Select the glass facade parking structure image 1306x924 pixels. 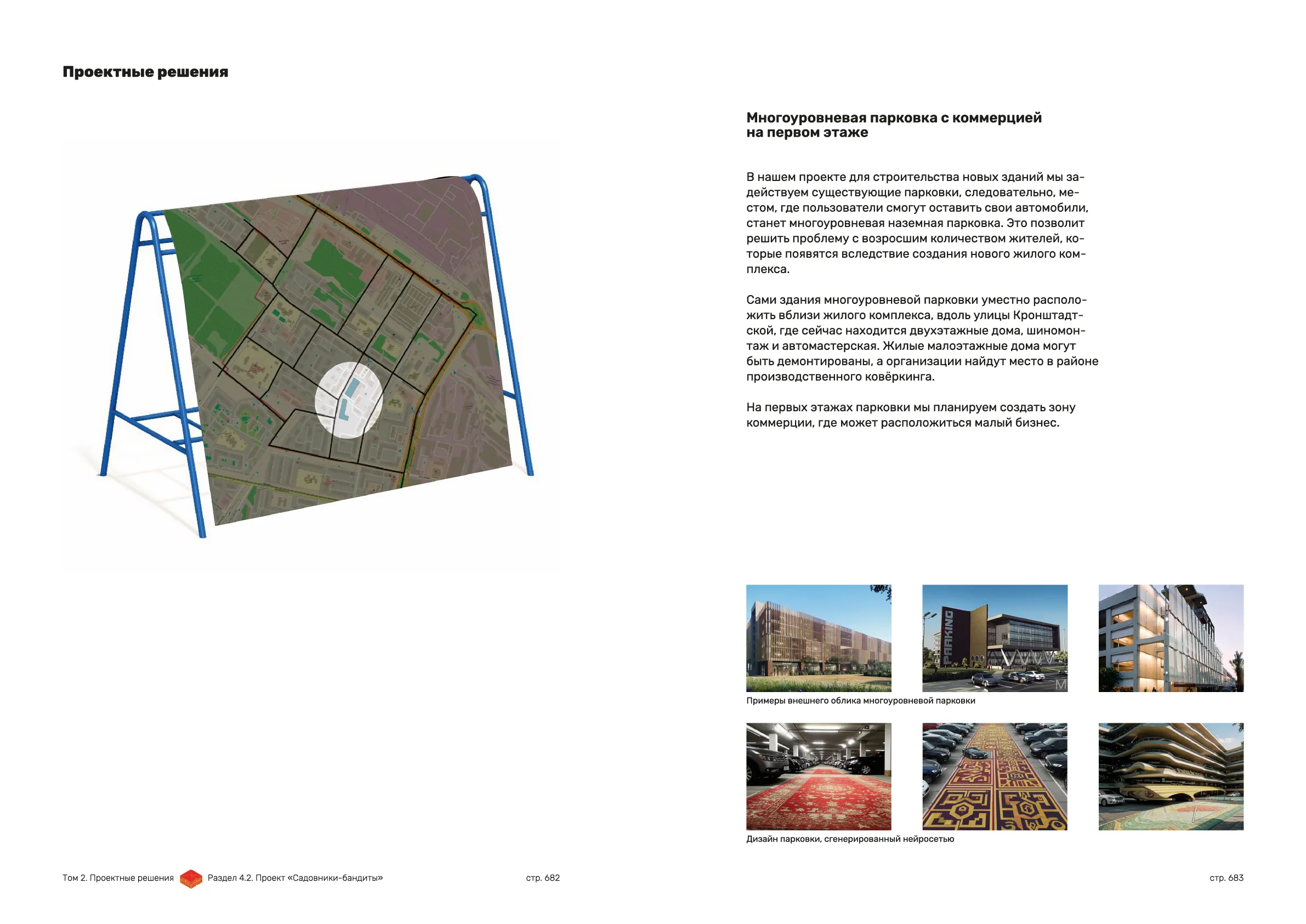1170,638
